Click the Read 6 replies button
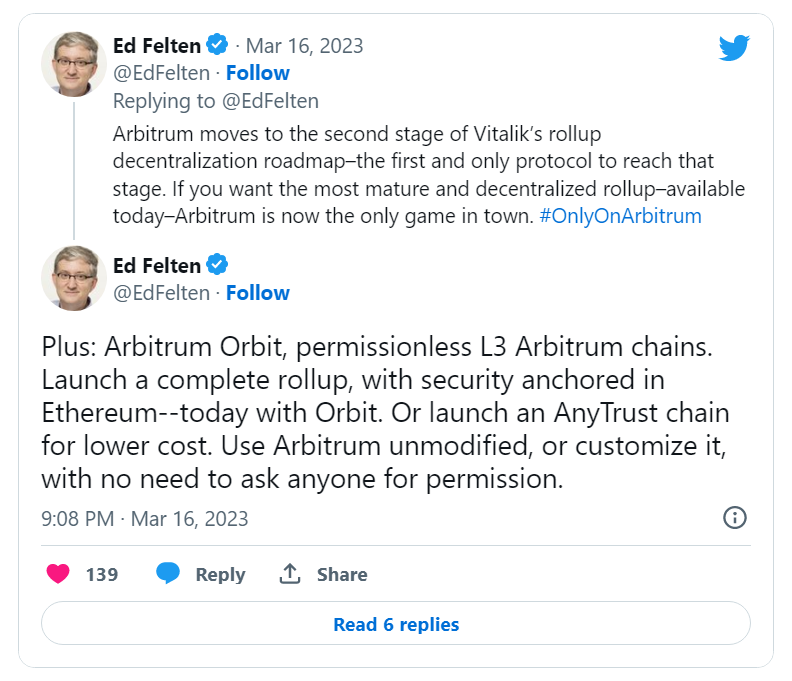This screenshot has height=681, width=792. pyautogui.click(x=396, y=624)
